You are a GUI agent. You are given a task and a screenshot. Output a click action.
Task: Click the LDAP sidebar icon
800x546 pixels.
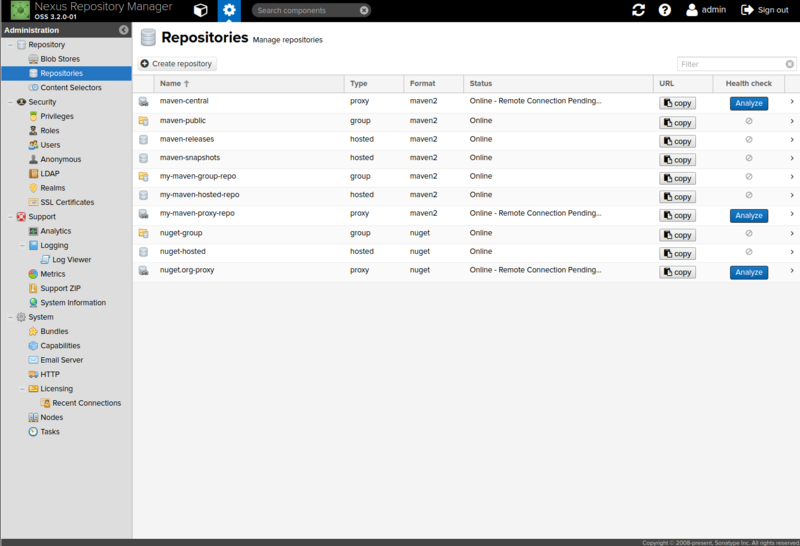tap(33, 173)
